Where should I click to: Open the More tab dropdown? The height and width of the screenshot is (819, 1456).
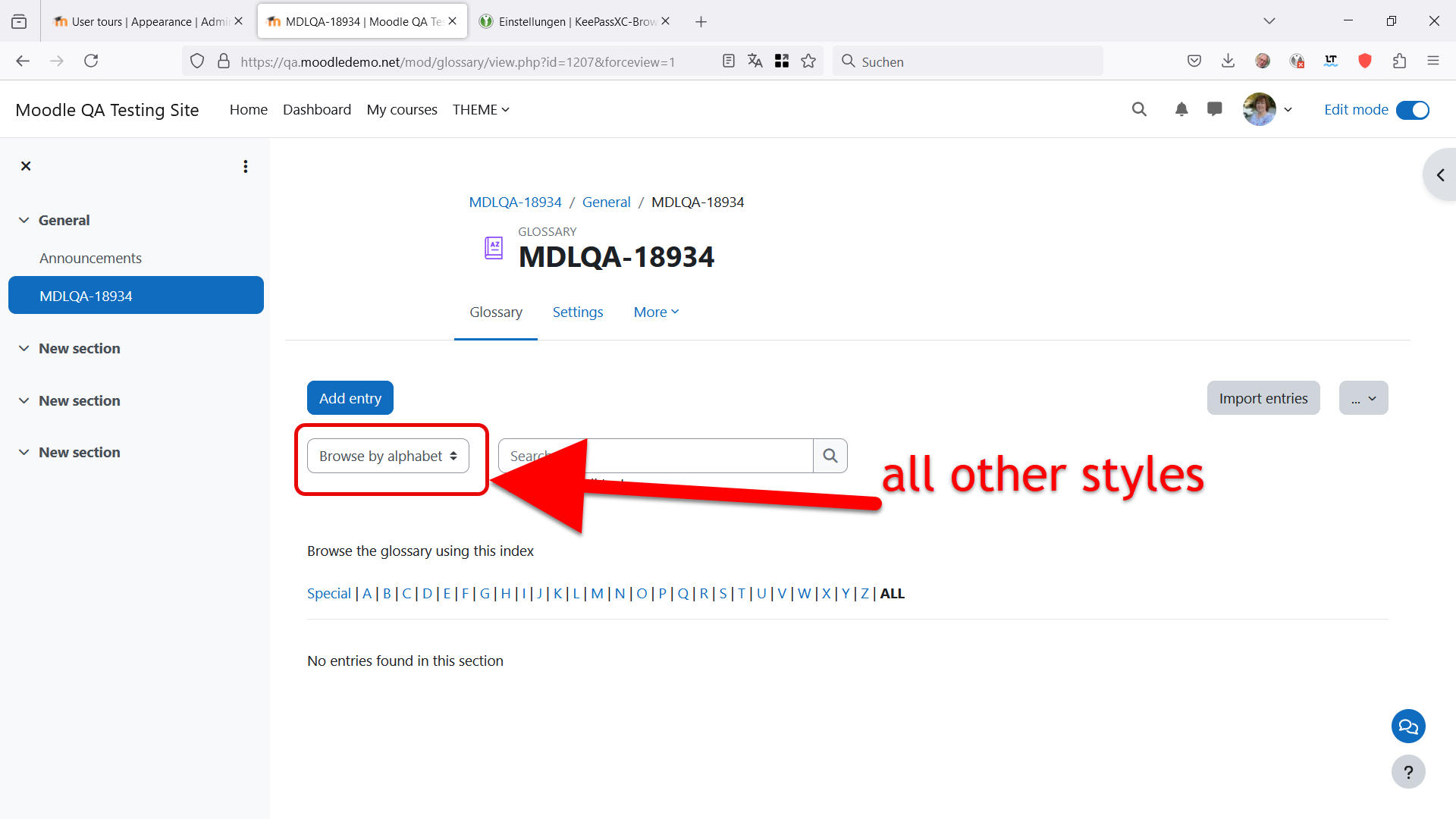point(656,312)
